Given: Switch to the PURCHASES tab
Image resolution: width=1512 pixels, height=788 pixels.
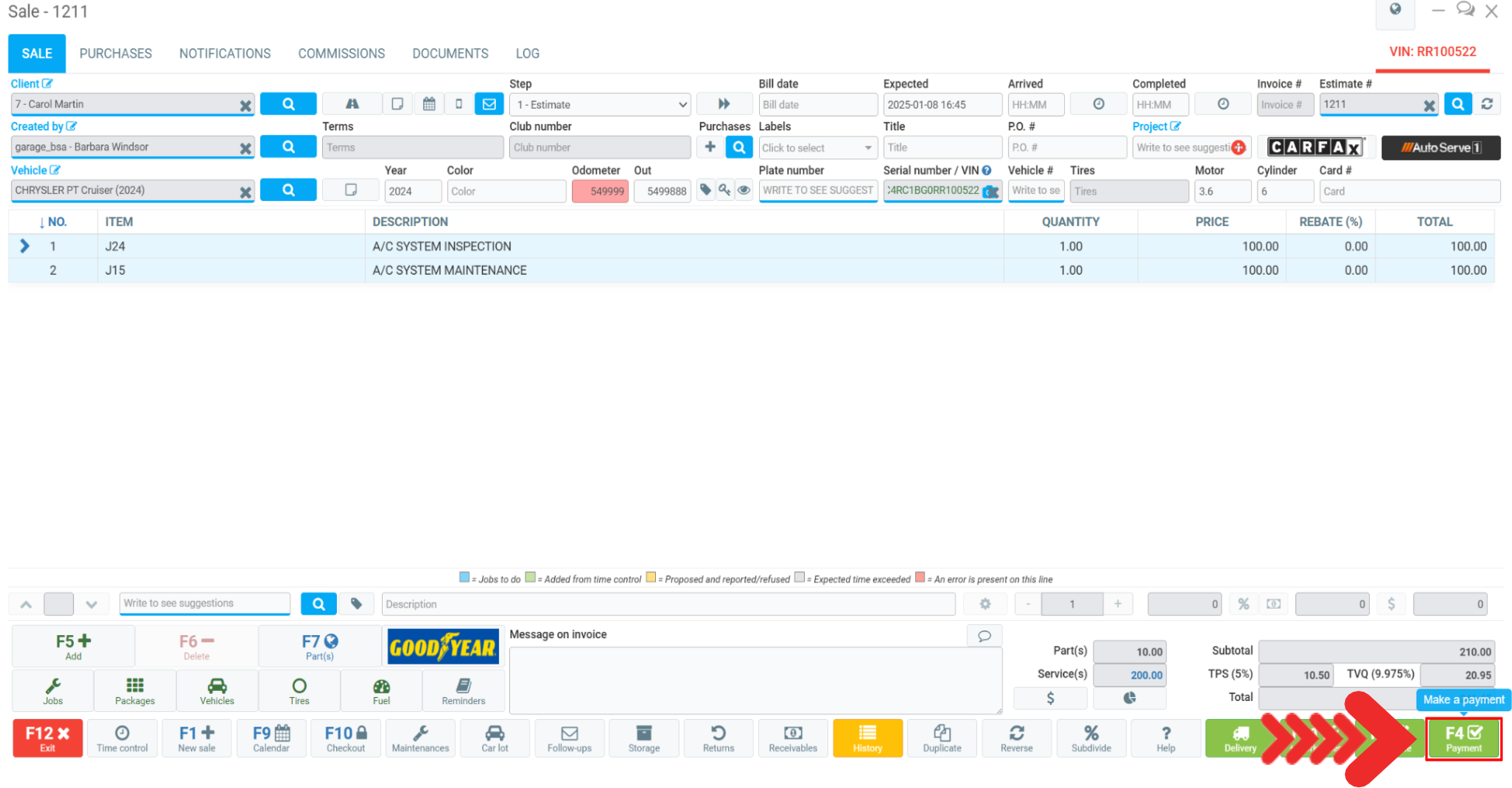Looking at the screenshot, I should click(116, 54).
